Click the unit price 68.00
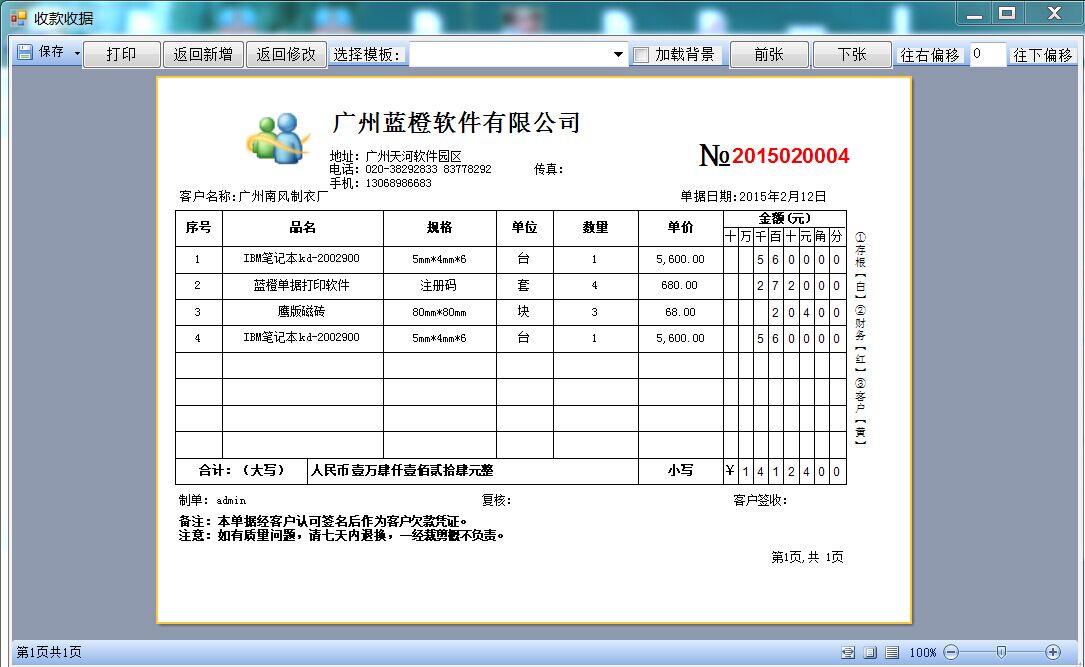Screen dimensions: 1085x667 680,313
